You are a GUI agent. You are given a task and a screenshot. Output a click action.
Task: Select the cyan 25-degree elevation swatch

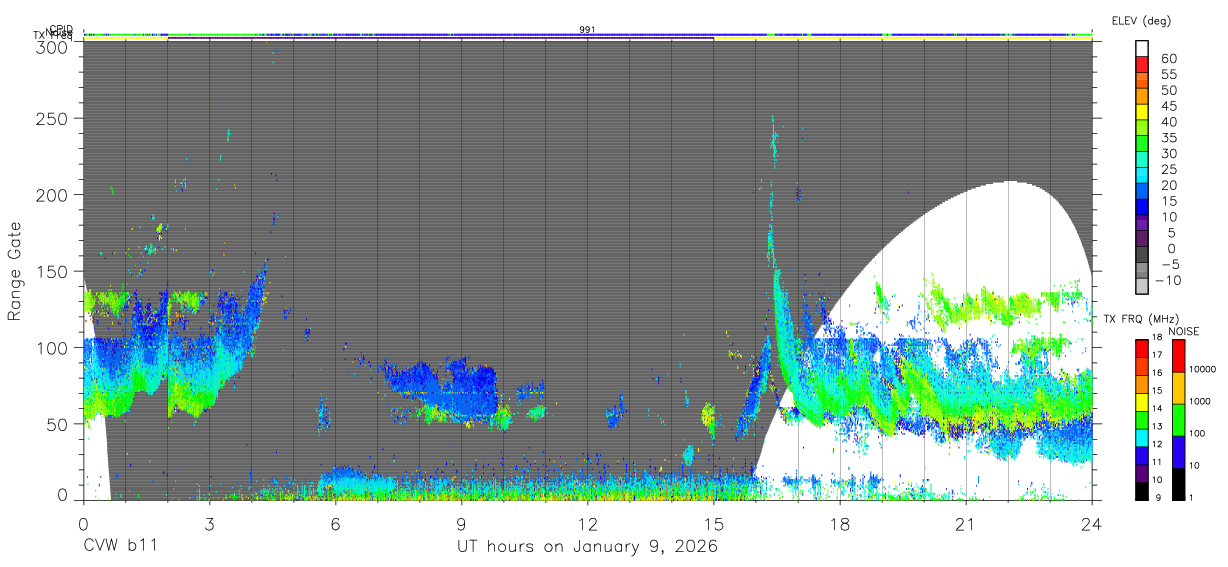(1142, 177)
